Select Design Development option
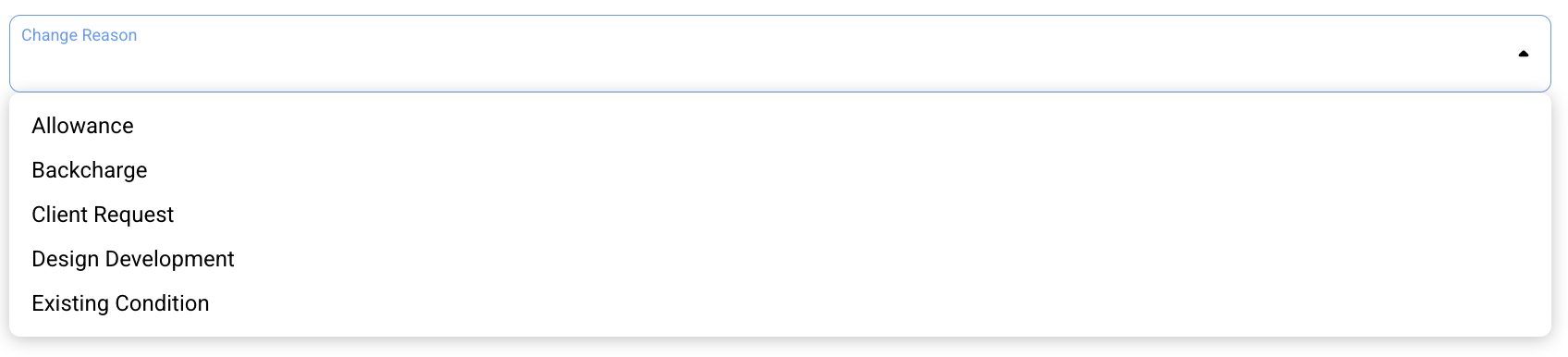The image size is (1568, 357). [x=779, y=259]
